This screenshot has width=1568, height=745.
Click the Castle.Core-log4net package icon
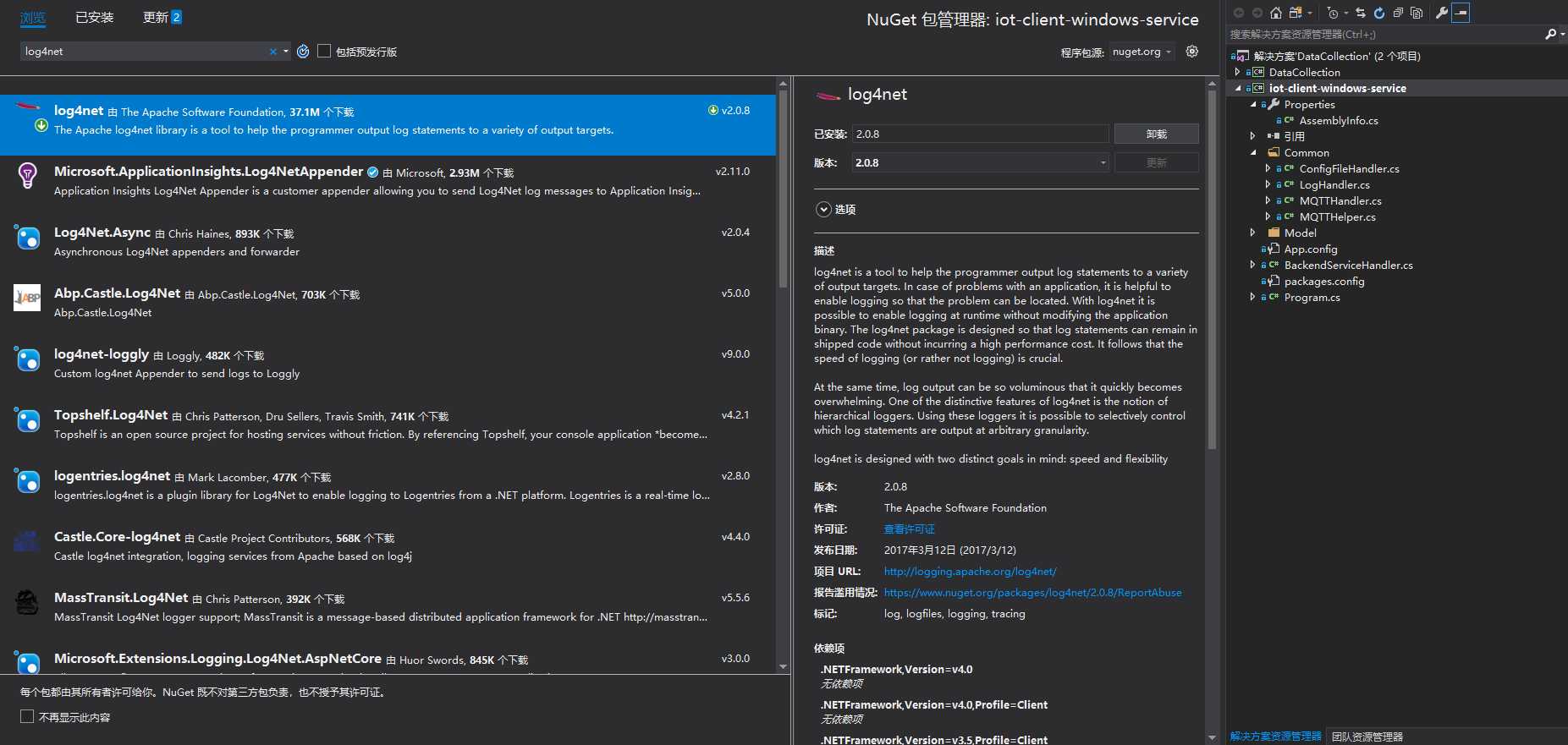point(27,541)
